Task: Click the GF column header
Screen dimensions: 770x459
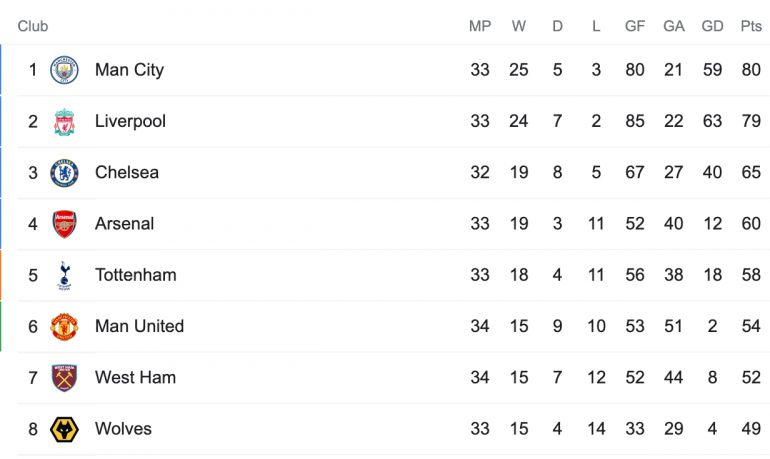Action: click(634, 26)
